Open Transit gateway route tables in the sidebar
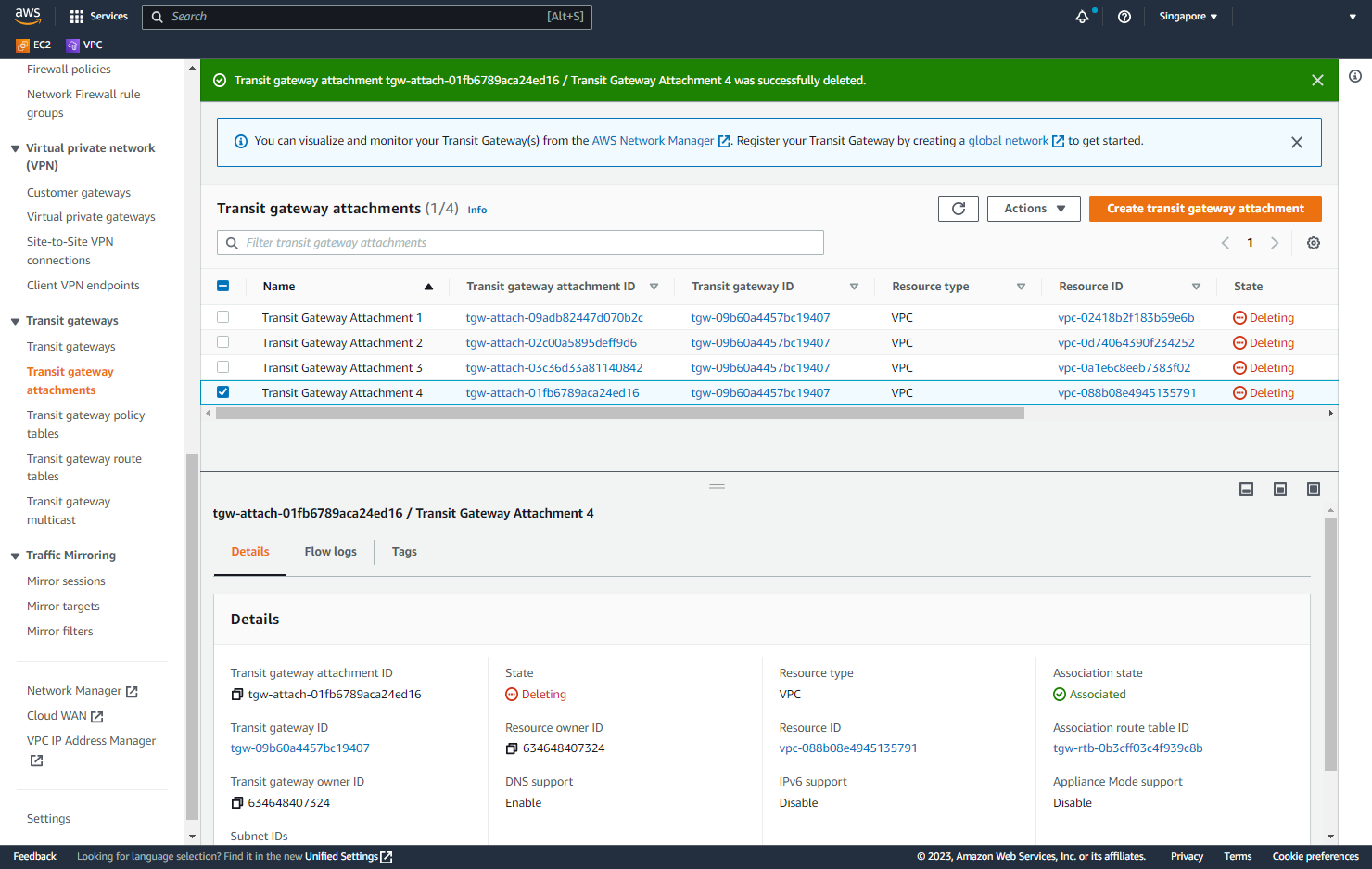 [x=84, y=467]
